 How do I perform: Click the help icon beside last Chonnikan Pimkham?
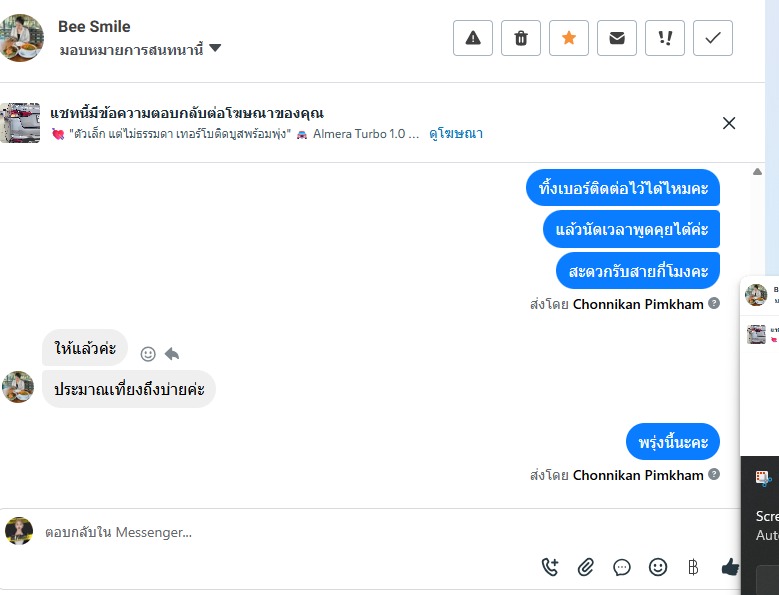tap(714, 475)
